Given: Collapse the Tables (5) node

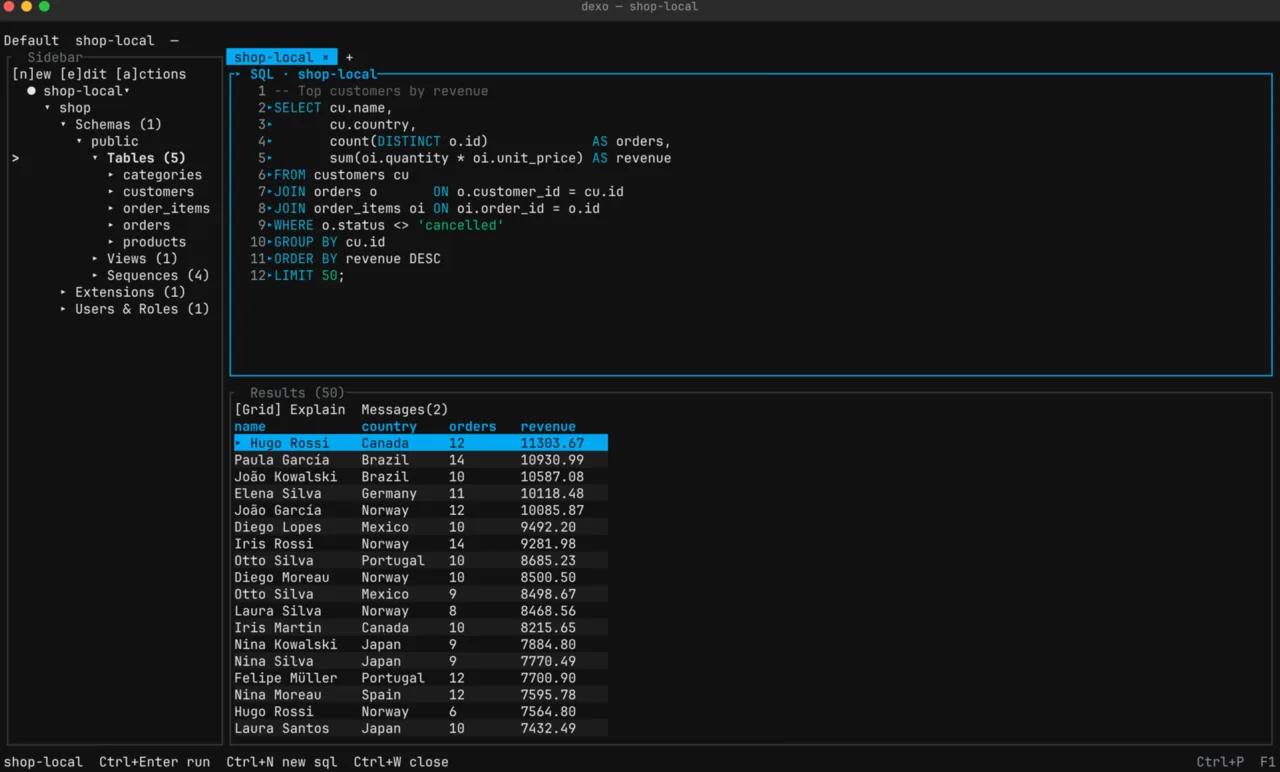Looking at the screenshot, I should (95, 158).
